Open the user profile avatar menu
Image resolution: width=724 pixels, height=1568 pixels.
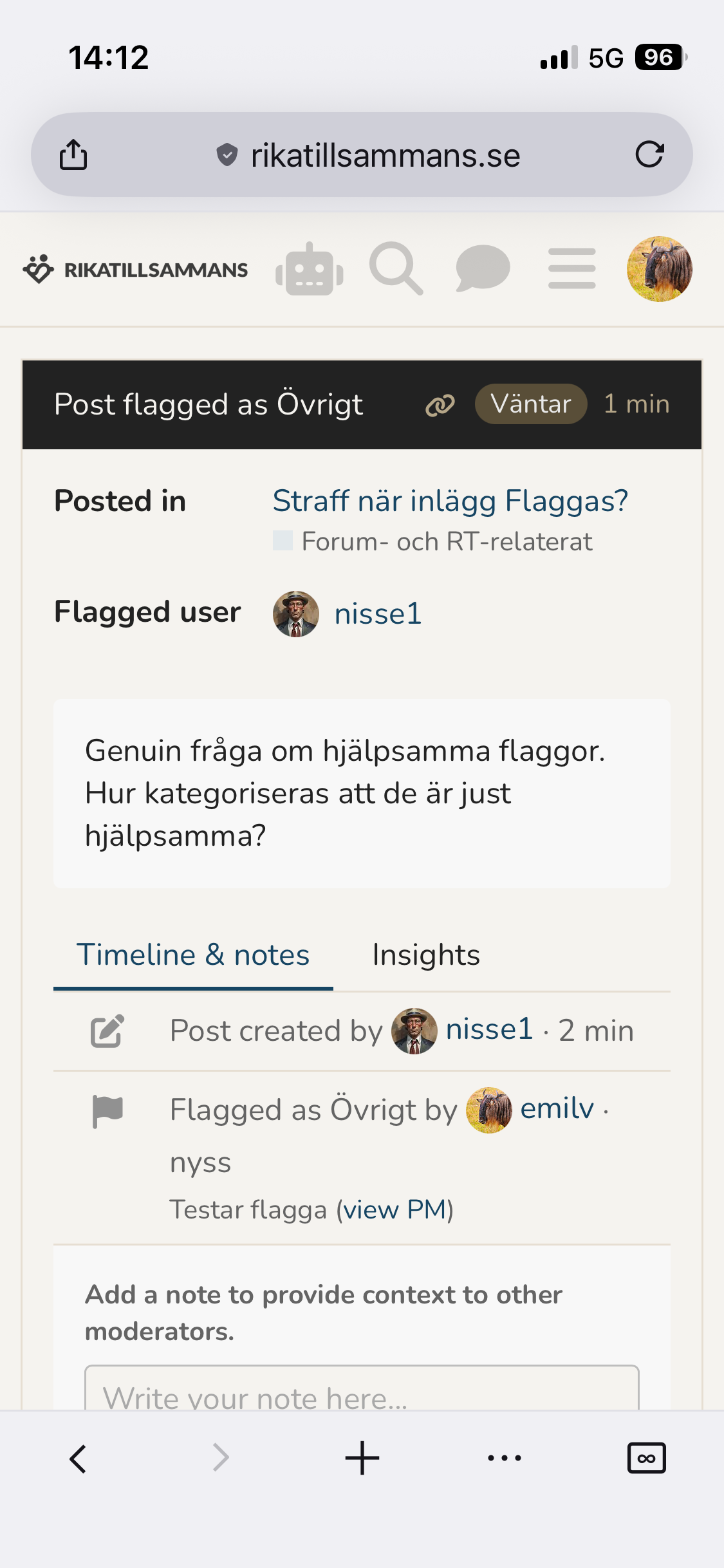coord(660,269)
